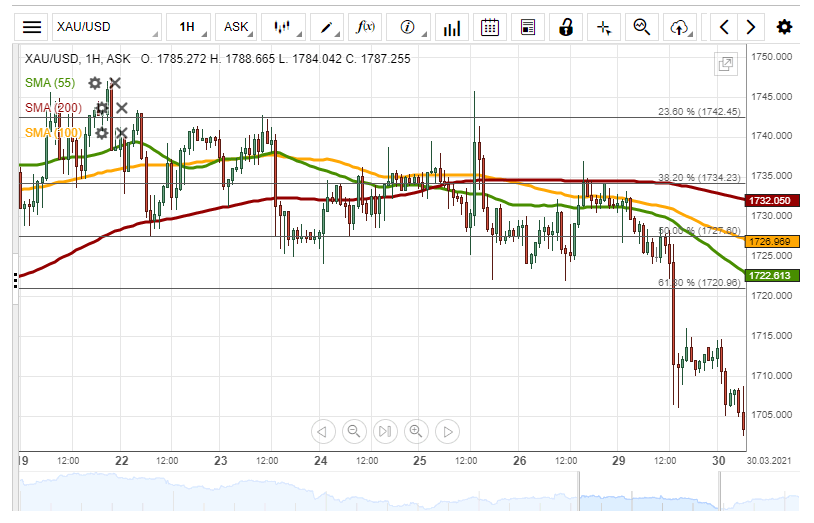Toggle the crosshair cursor tool

pyautogui.click(x=603, y=27)
